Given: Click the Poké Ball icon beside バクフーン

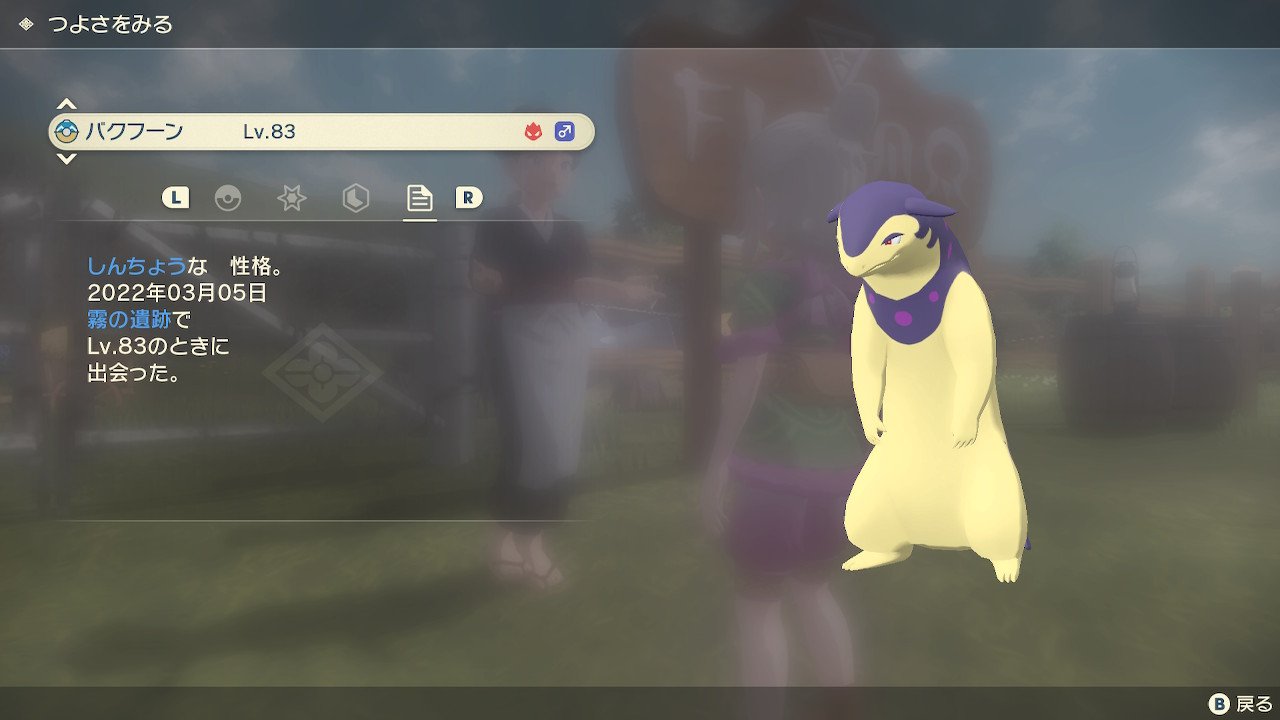Looking at the screenshot, I should click(67, 131).
